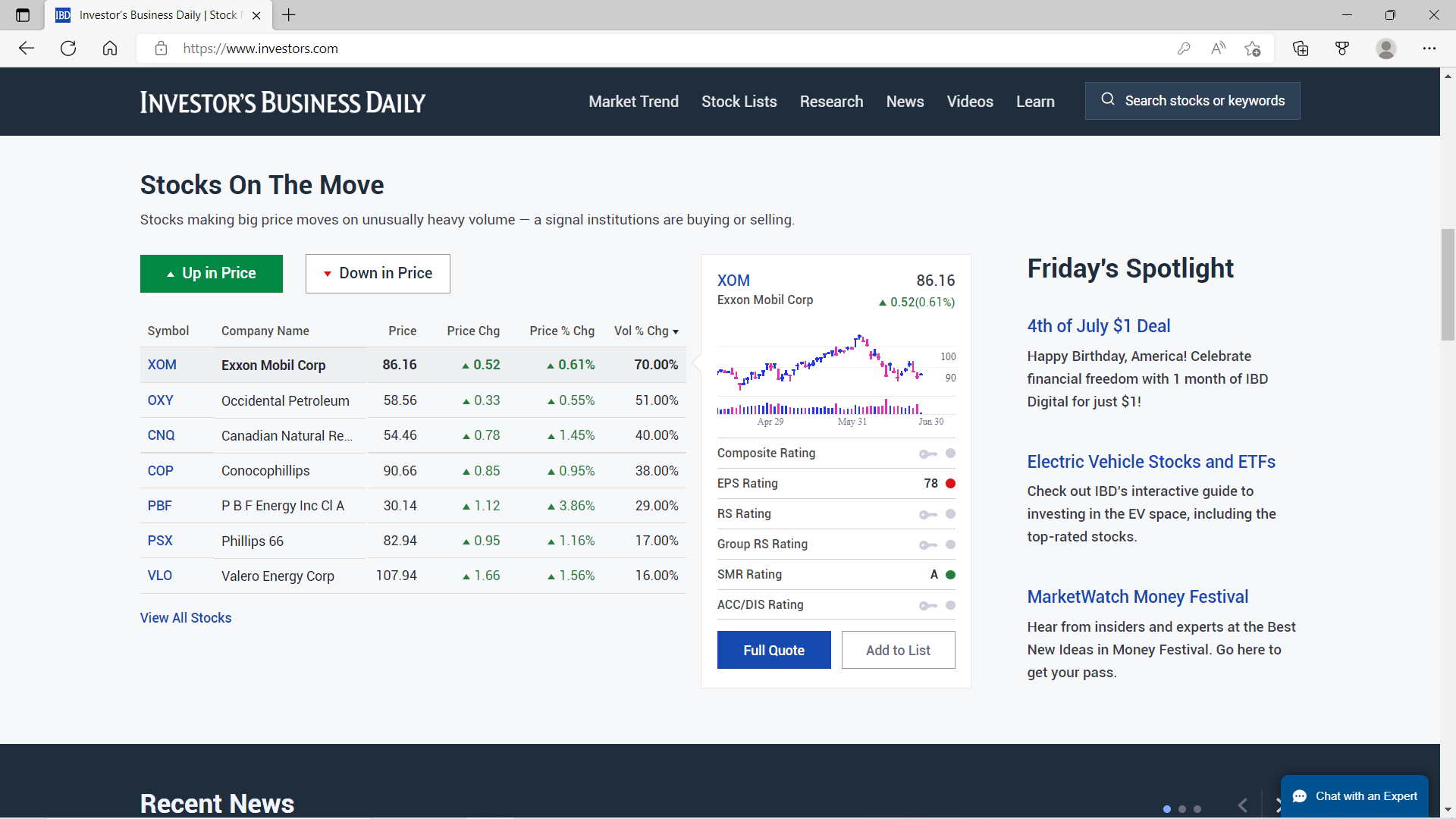The width and height of the screenshot is (1456, 819).
Task: Unlock the Composite Rating key icon
Action: [x=928, y=453]
